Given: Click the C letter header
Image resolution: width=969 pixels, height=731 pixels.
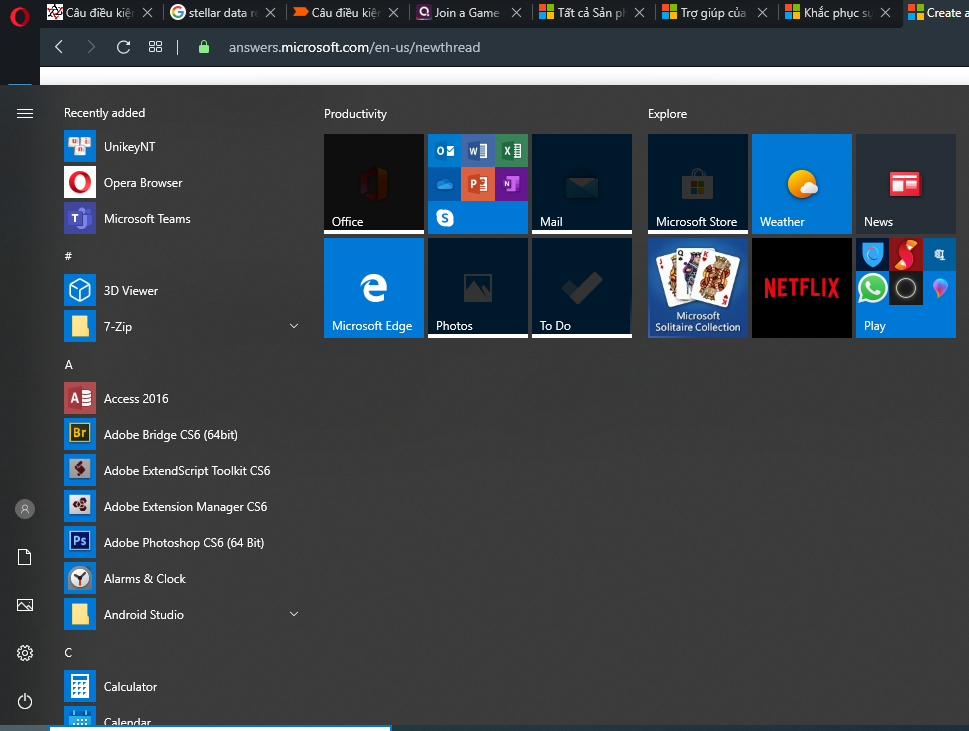Looking at the screenshot, I should tap(69, 653).
